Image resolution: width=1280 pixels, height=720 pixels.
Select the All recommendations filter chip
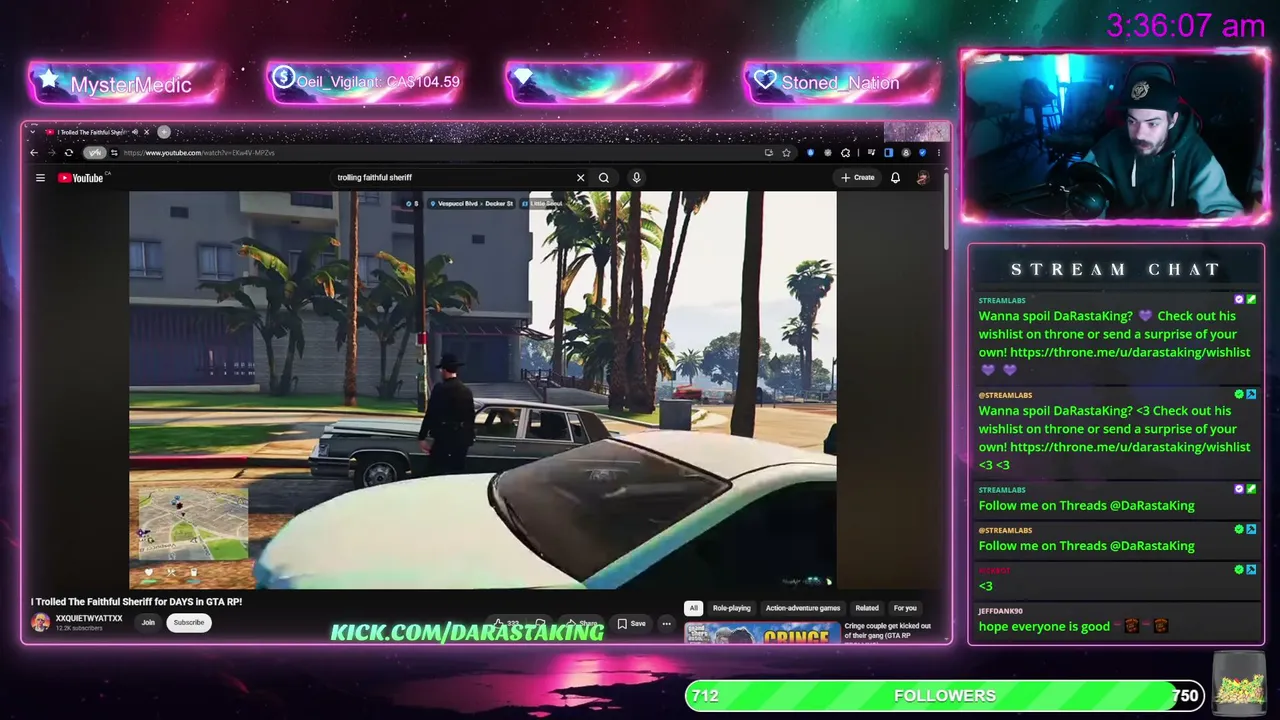click(x=693, y=608)
